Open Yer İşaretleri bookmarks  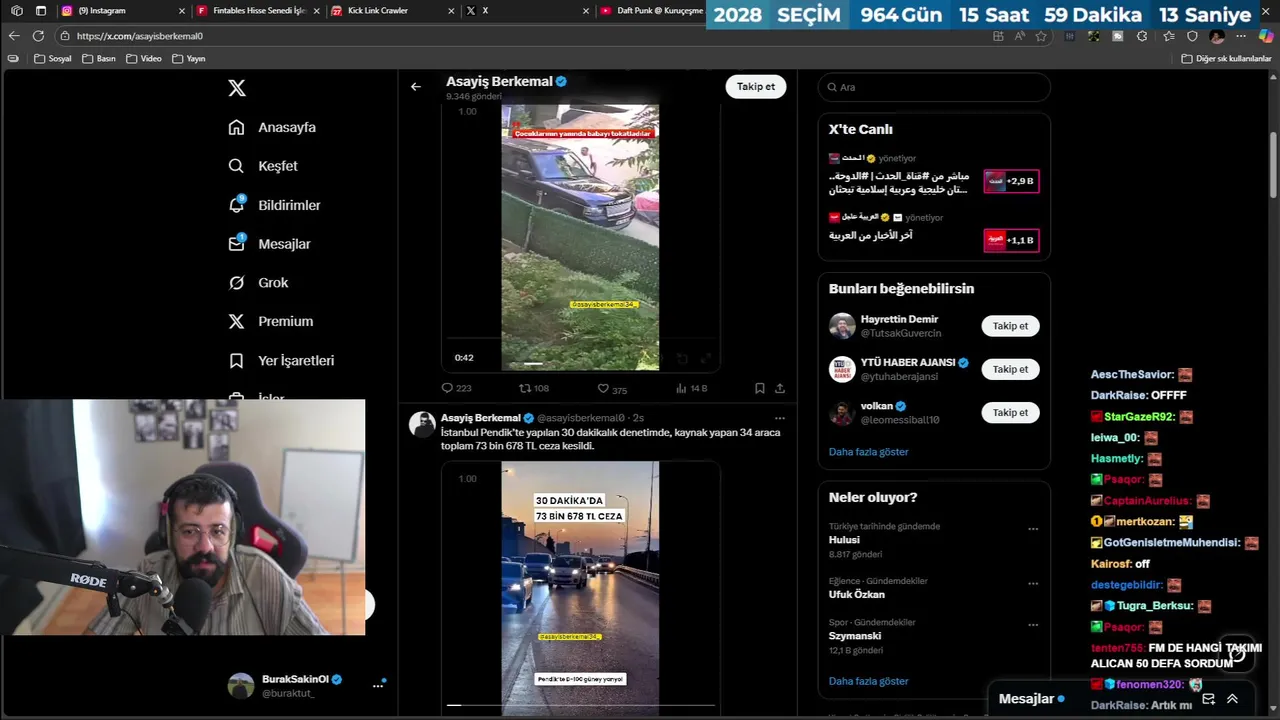pos(281,360)
